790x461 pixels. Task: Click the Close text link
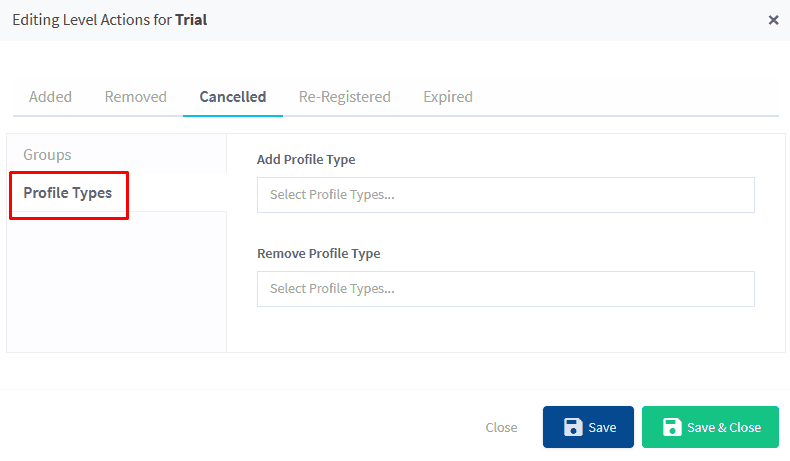tap(501, 427)
